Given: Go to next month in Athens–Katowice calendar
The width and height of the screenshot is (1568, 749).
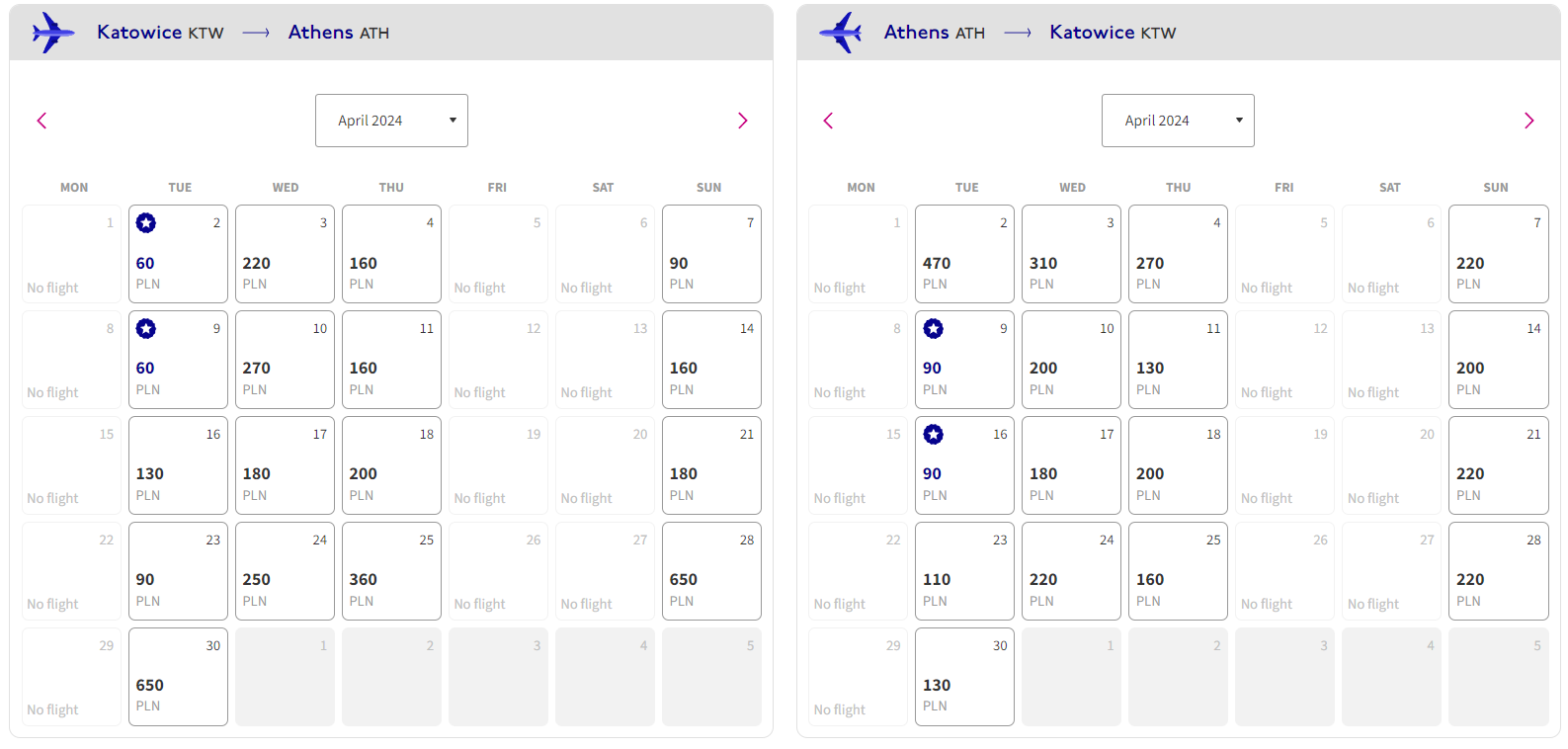Looking at the screenshot, I should click(x=1529, y=121).
